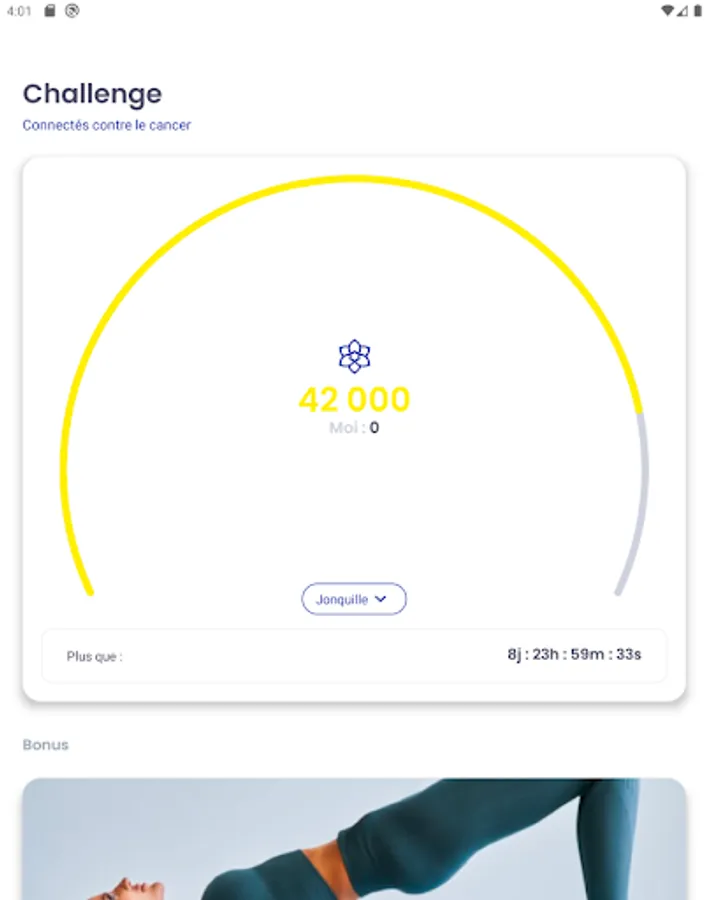Viewport: 708px width, 900px height.
Task: Click the blue flower logo icon
Action: (354, 356)
